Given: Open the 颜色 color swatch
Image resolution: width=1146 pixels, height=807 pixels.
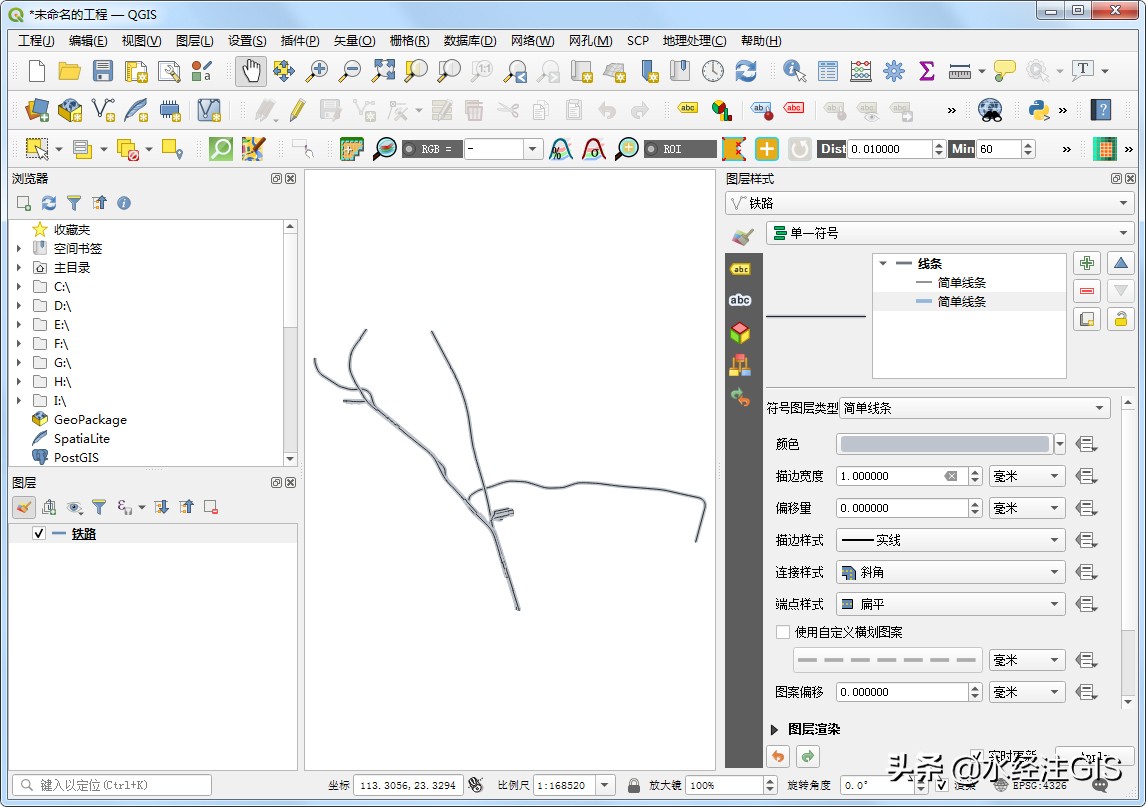Looking at the screenshot, I should pyautogui.click(x=943, y=443).
